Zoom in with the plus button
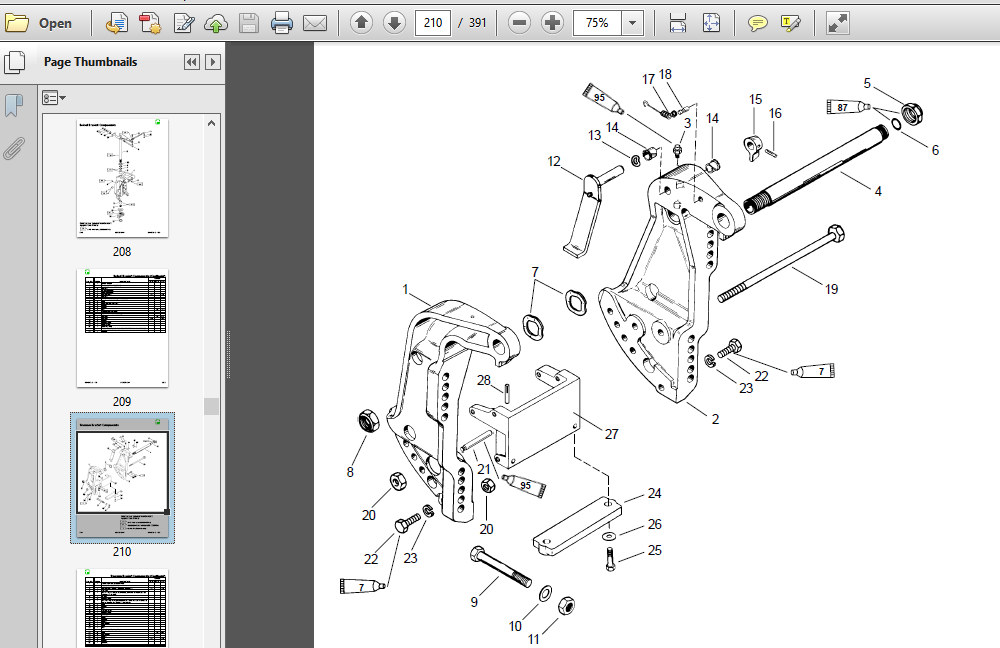The width and height of the screenshot is (1000, 648). point(552,24)
